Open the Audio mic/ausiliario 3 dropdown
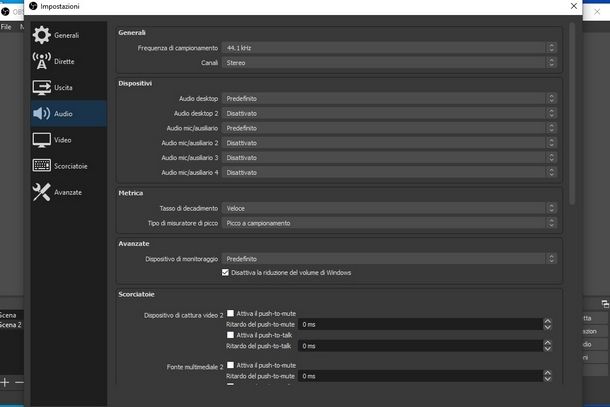This screenshot has height=407, width=610. point(389,158)
